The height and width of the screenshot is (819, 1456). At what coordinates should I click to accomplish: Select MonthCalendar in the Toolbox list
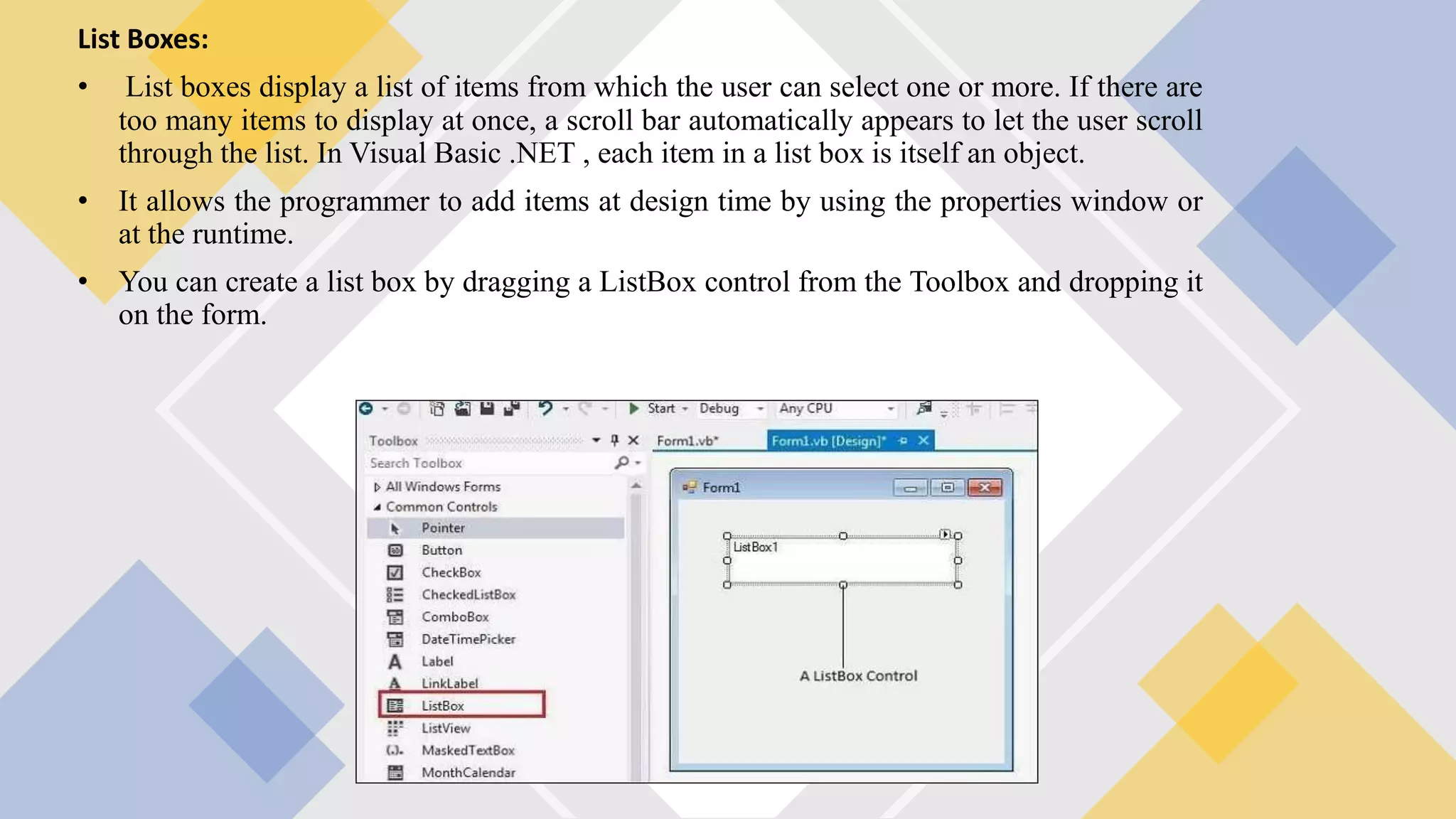(469, 773)
